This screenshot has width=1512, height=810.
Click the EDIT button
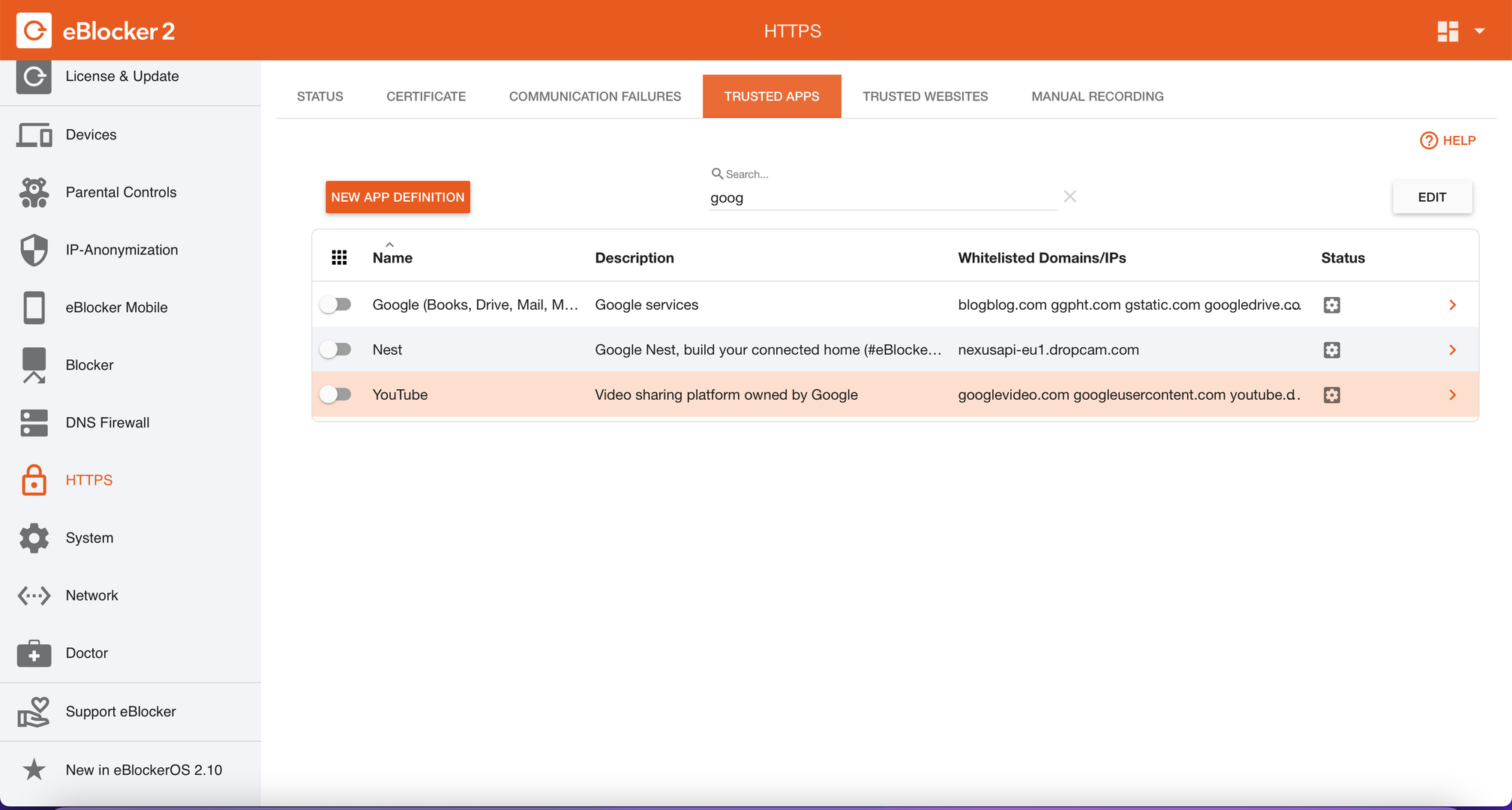[1432, 197]
